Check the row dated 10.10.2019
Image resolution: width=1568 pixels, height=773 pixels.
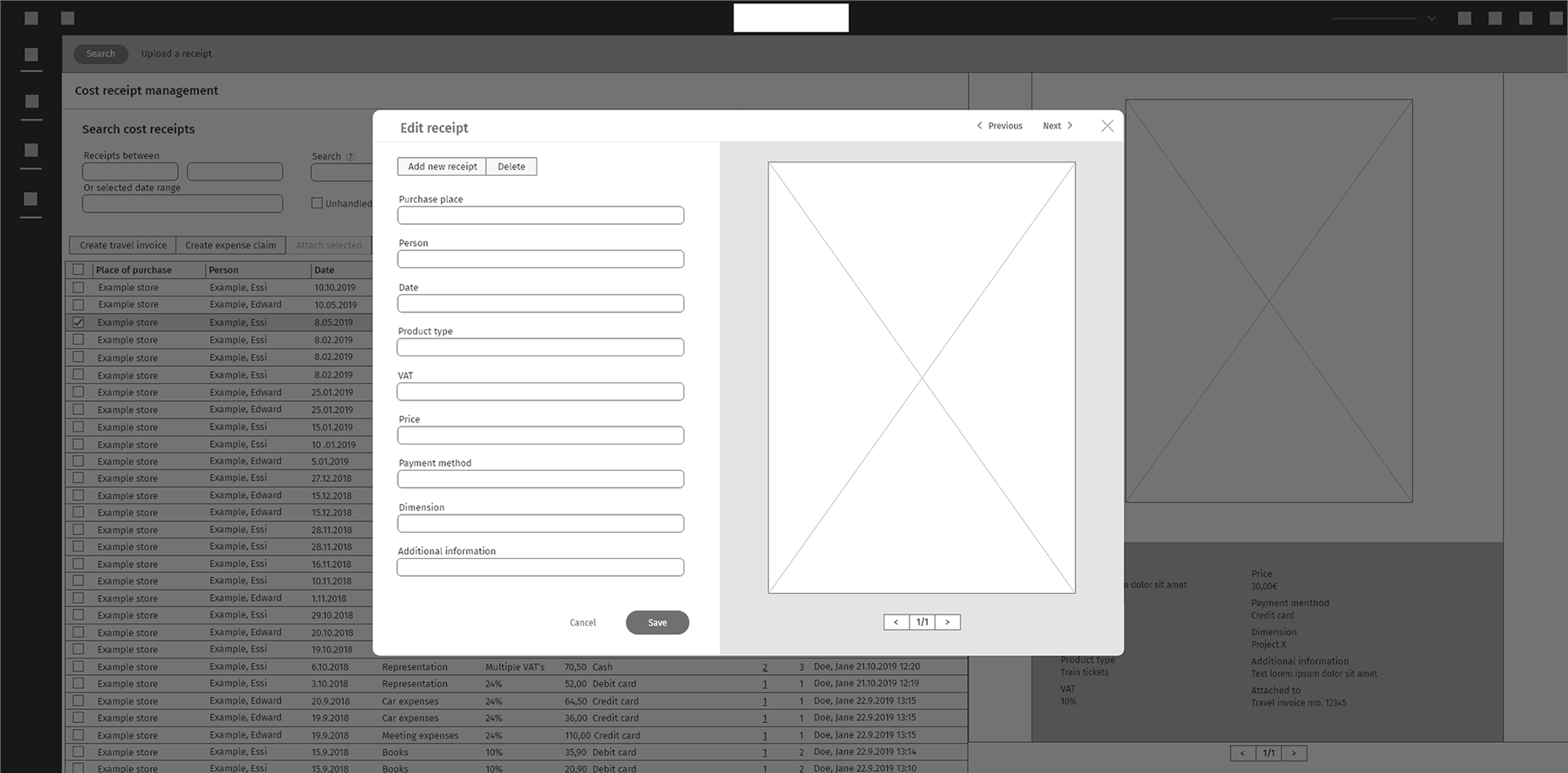tap(78, 287)
